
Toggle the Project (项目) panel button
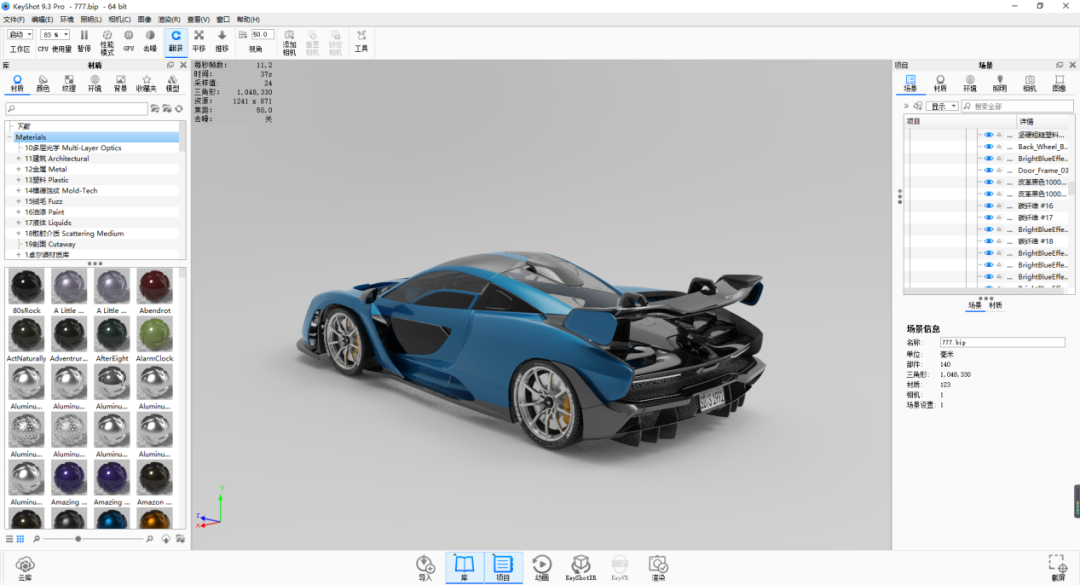pyautogui.click(x=503, y=568)
